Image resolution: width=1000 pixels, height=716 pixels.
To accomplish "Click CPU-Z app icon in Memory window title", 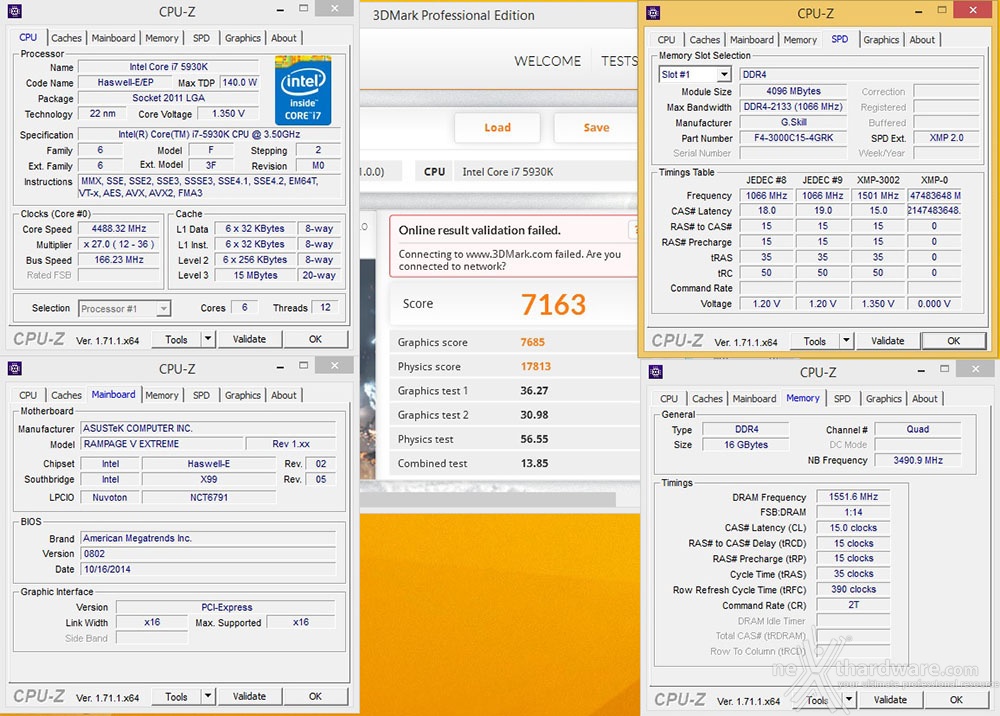I will point(656,372).
